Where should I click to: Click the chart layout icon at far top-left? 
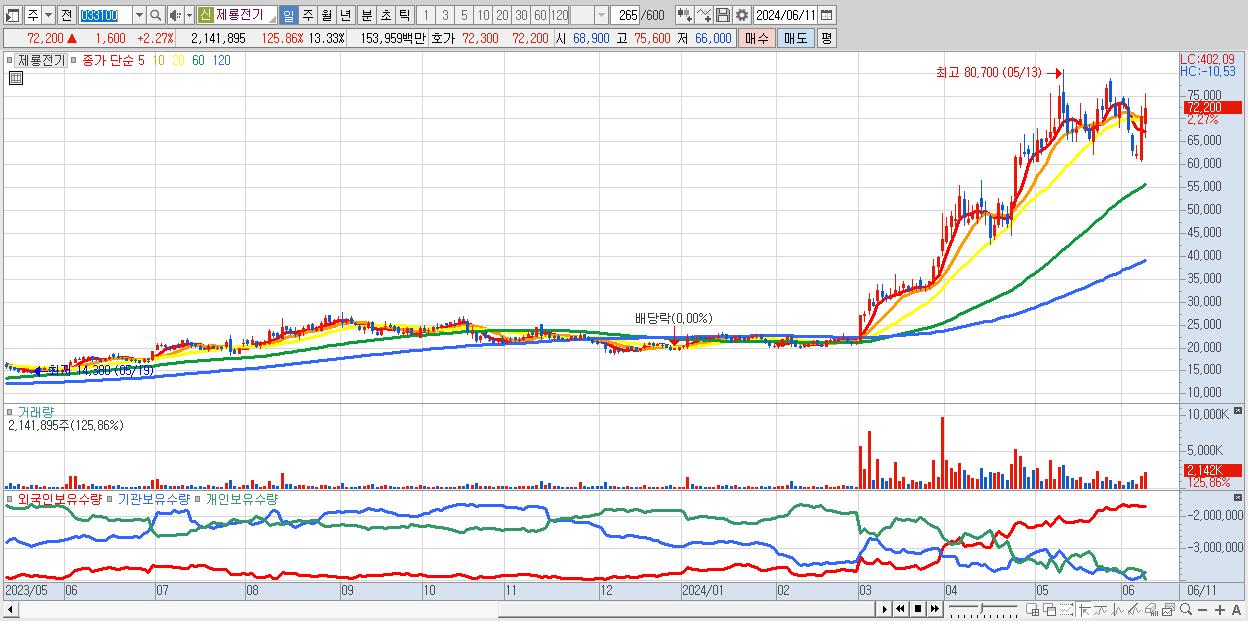point(13,15)
